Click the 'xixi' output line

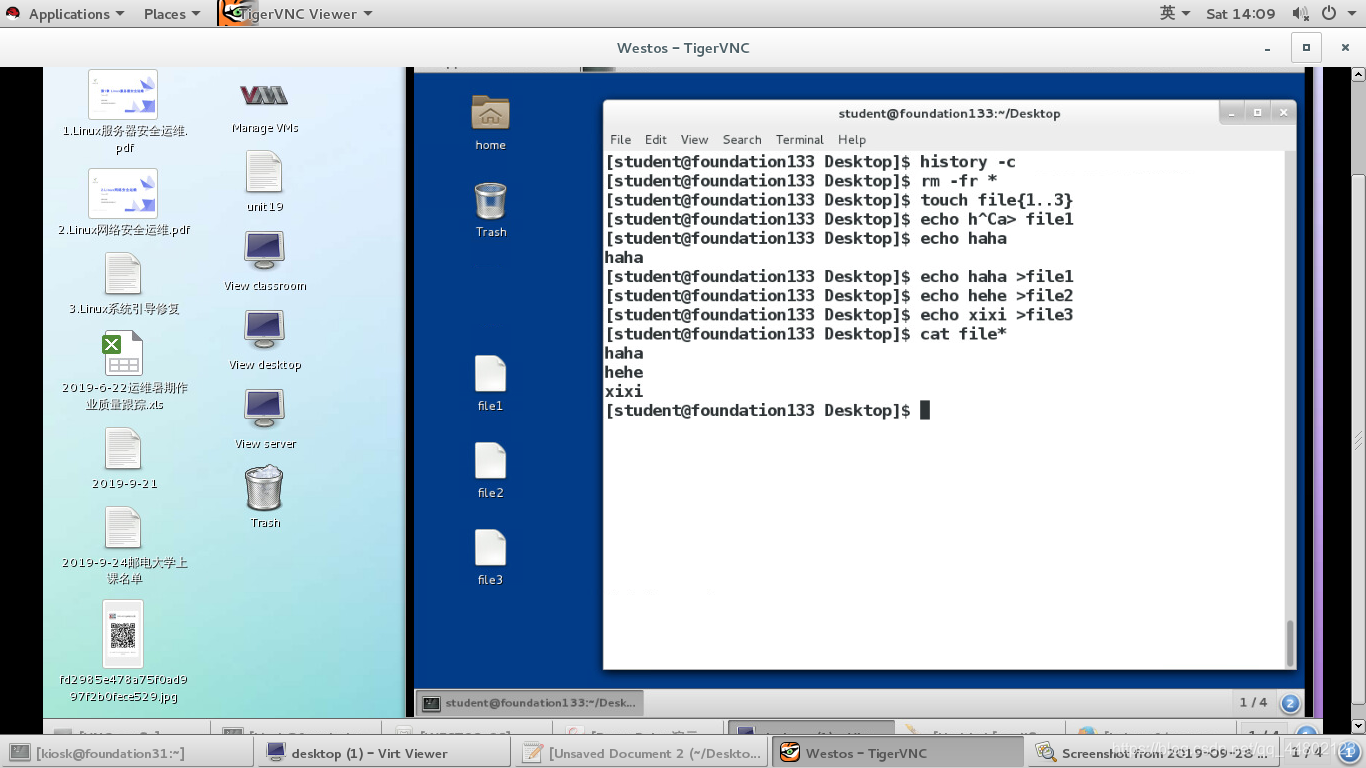[624, 391]
